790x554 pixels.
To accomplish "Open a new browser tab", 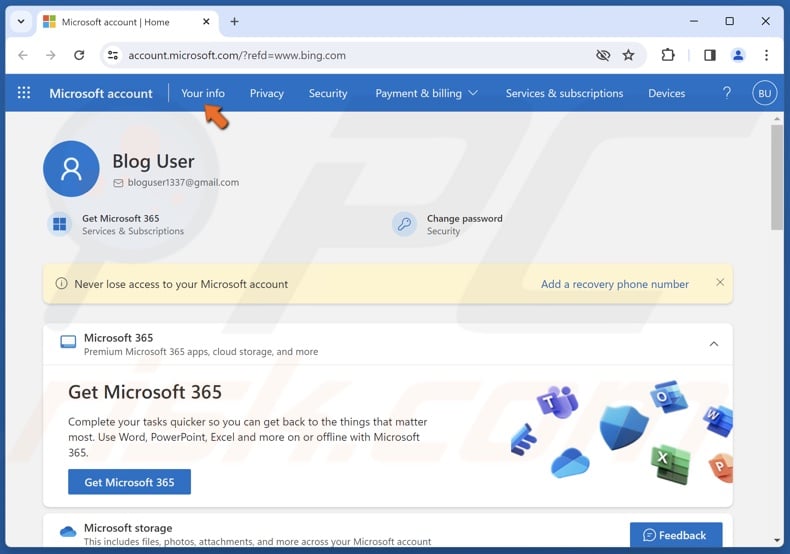I will [234, 22].
